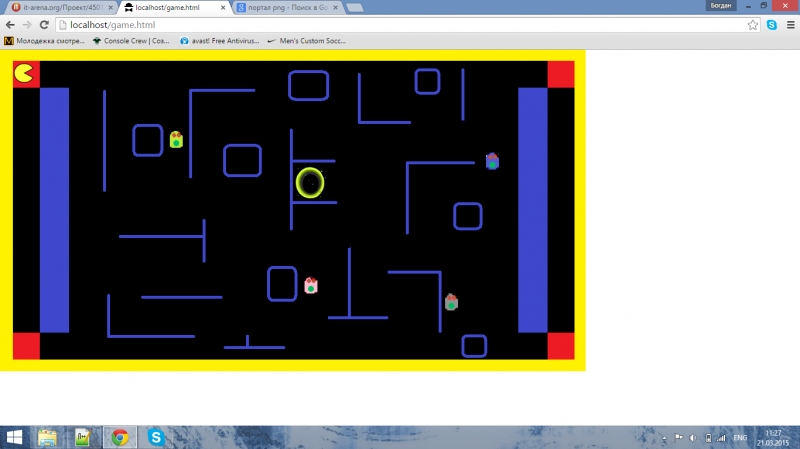Open the Молодежка смотре... bookmark
The width and height of the screenshot is (800, 449).
[44, 41]
